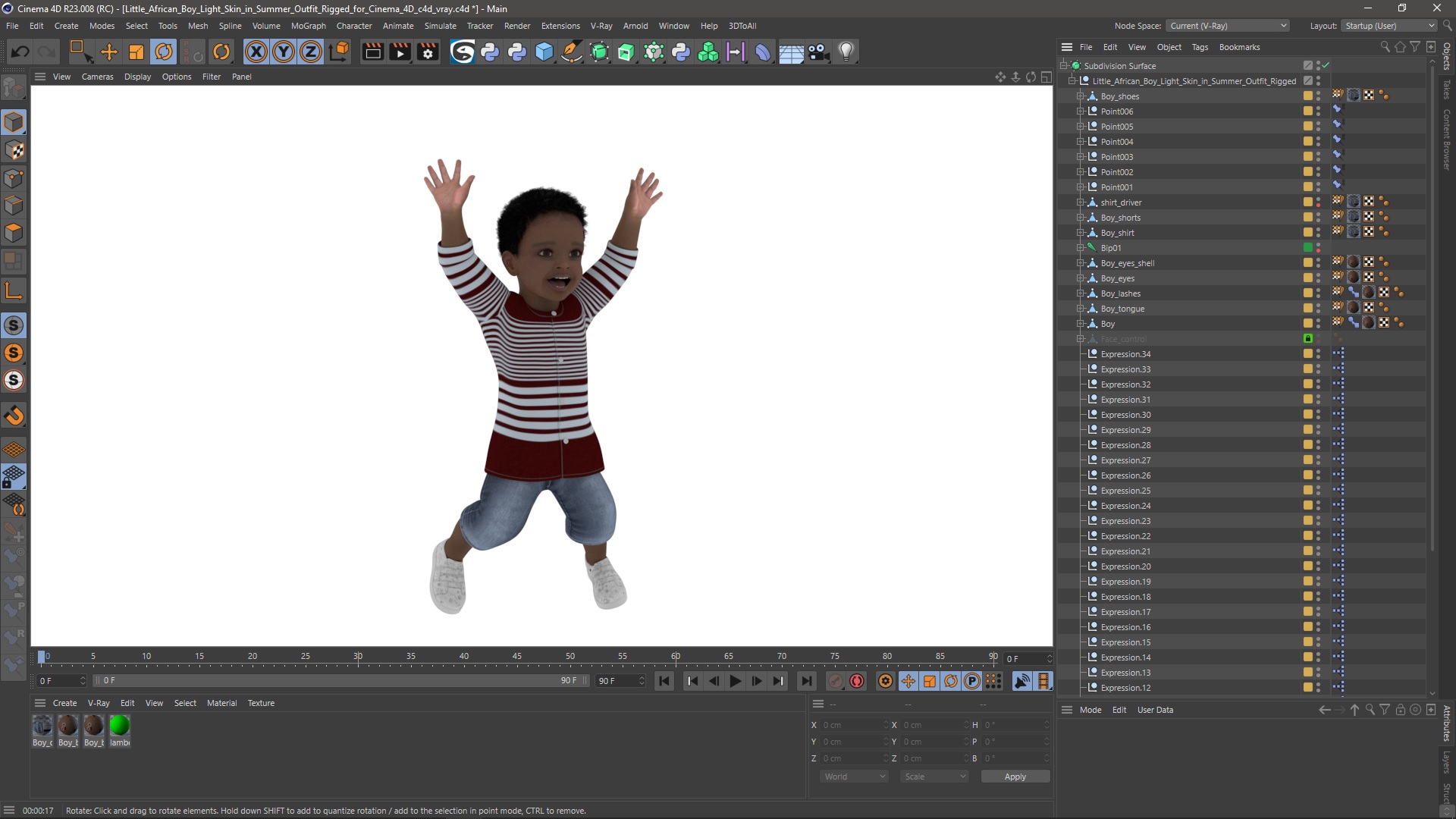1456x819 pixels.
Task: Click the Filter viewport menu
Action: coord(212,77)
